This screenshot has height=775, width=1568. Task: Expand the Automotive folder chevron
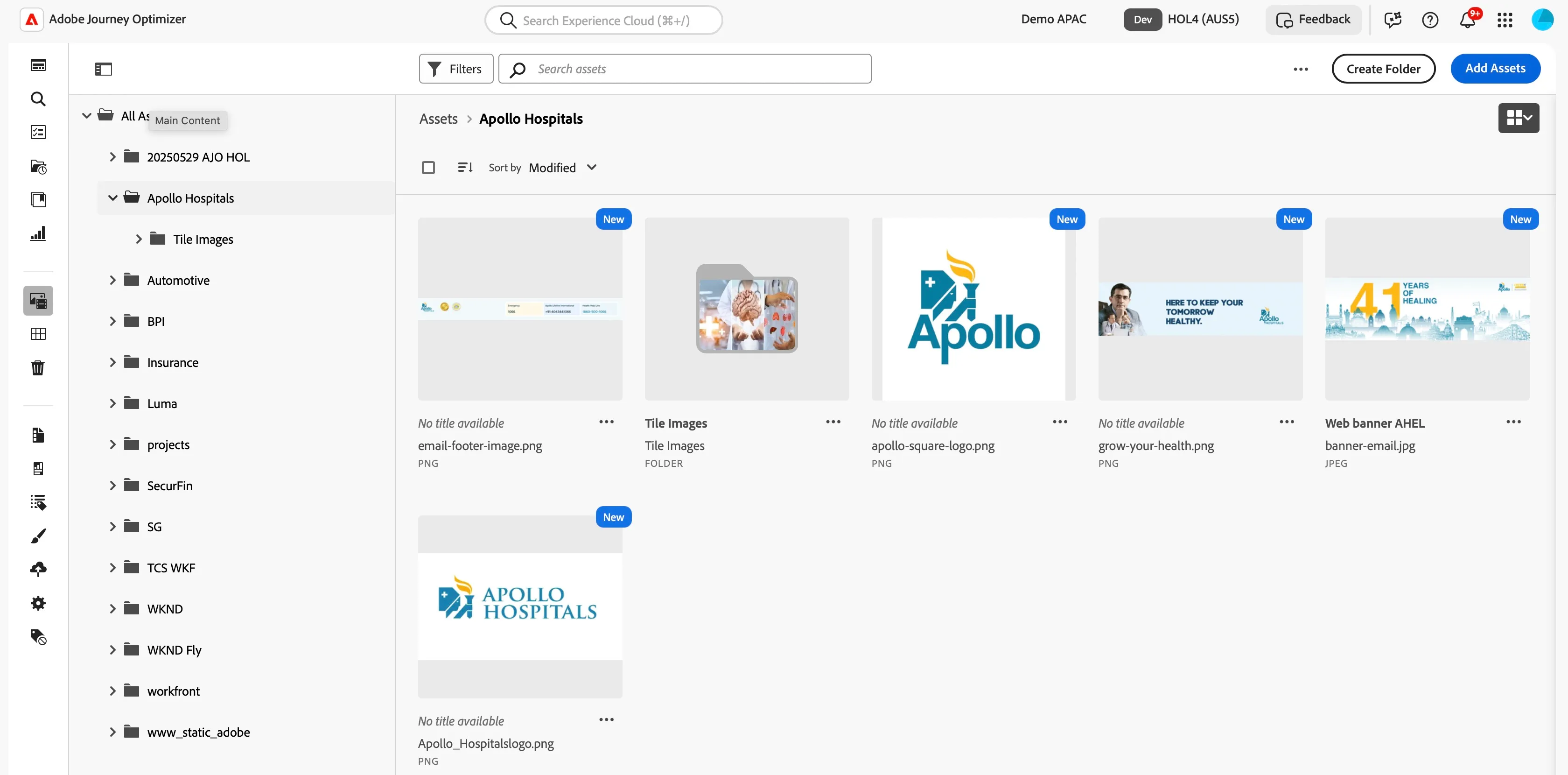[112, 280]
